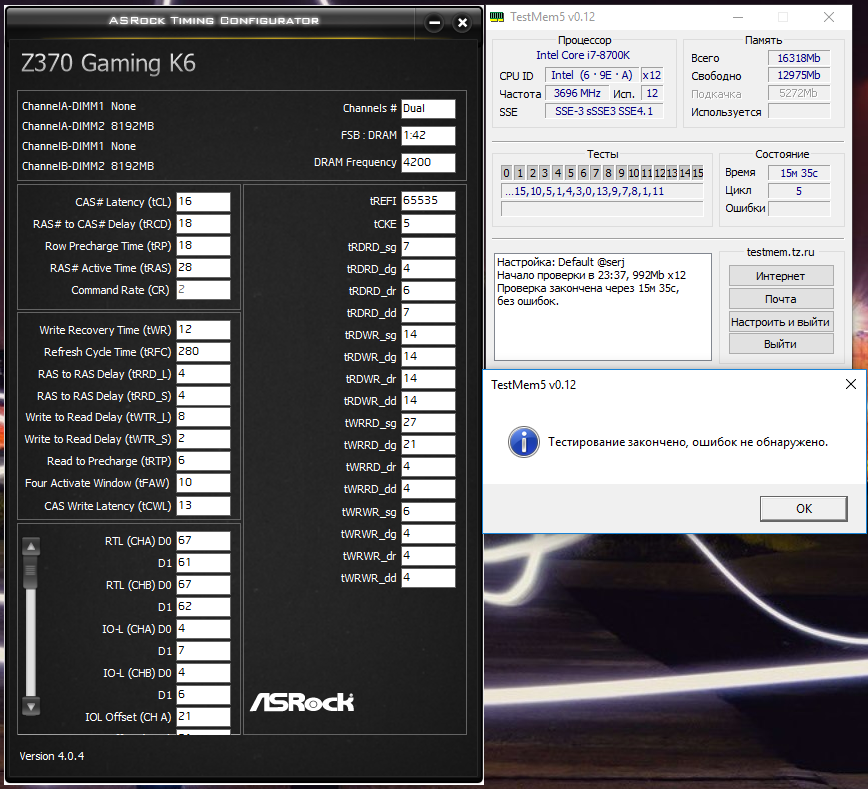The image size is (868, 789).
Task: Click the tRRD_S value field
Action: (203, 396)
